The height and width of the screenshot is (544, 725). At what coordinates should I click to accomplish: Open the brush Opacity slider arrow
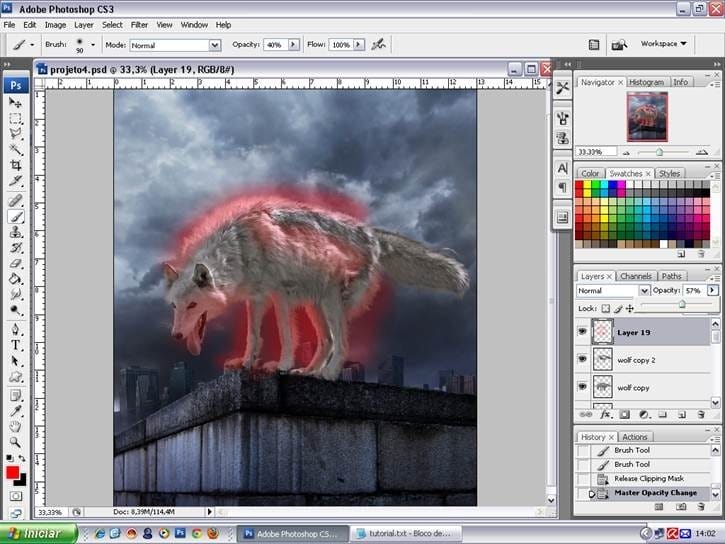(x=293, y=44)
